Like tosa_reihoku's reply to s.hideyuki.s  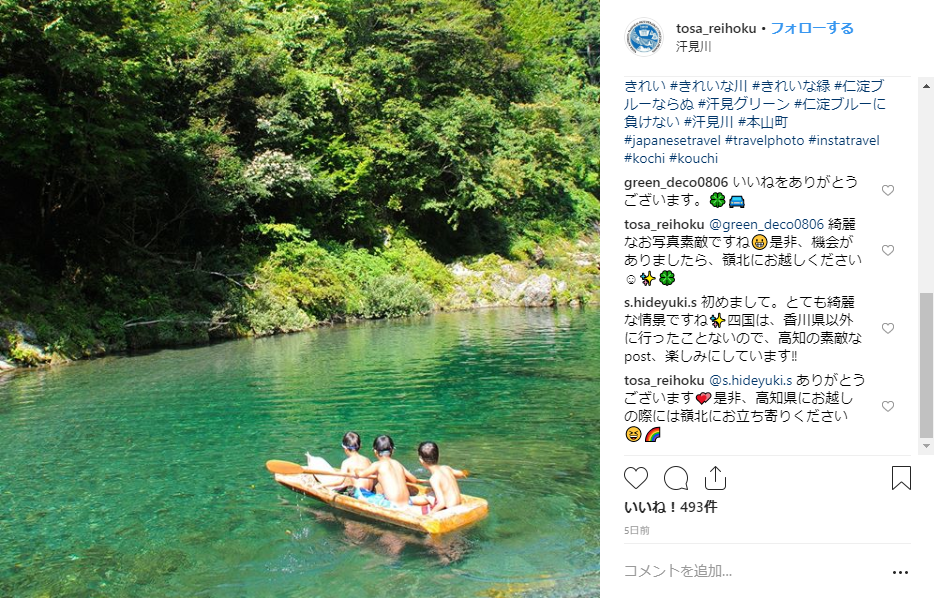click(888, 406)
